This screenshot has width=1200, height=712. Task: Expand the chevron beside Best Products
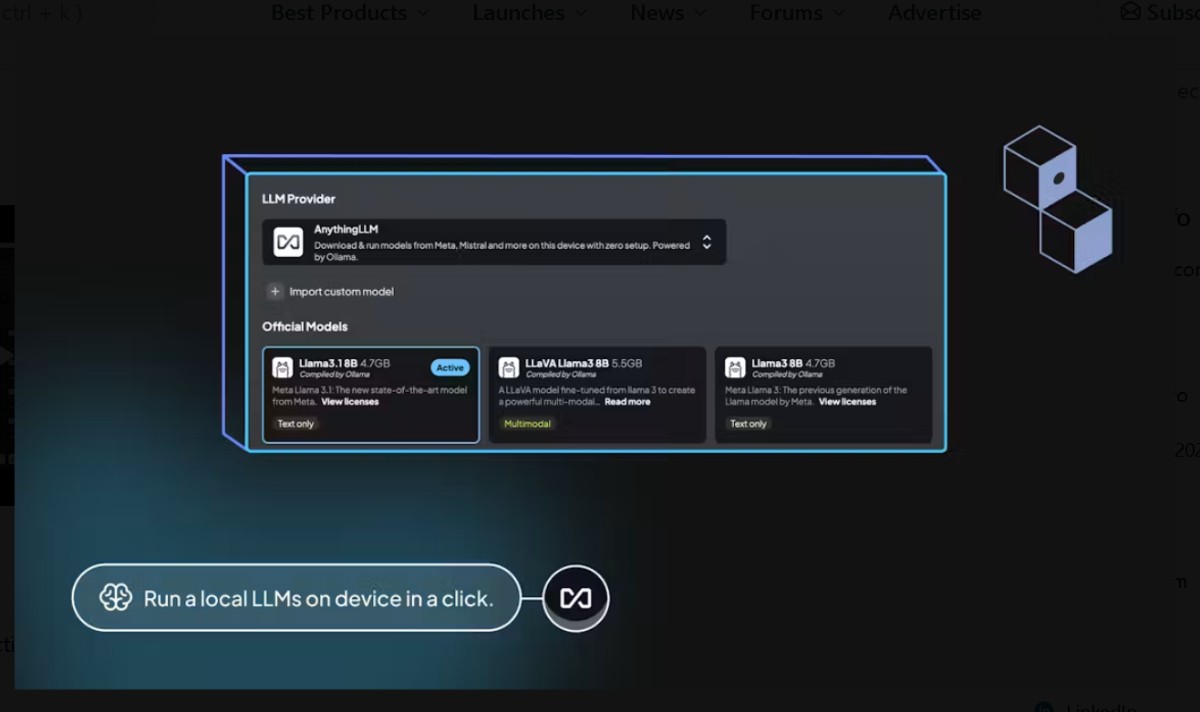(x=422, y=14)
